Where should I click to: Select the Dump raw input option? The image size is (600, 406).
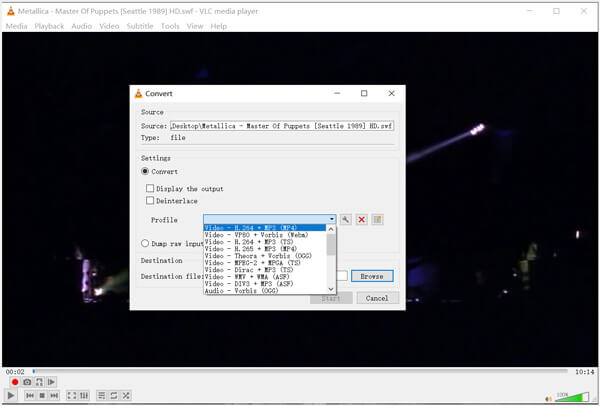coord(145,243)
